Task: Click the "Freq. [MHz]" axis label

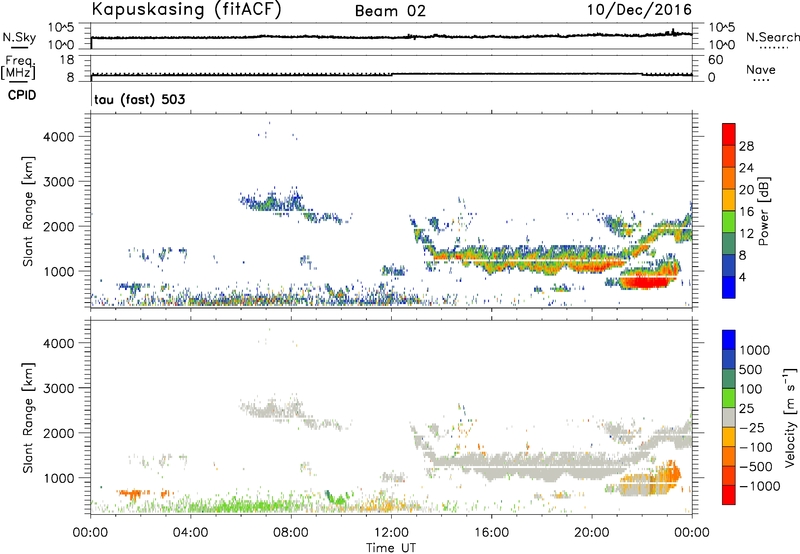Action: click(x=18, y=67)
